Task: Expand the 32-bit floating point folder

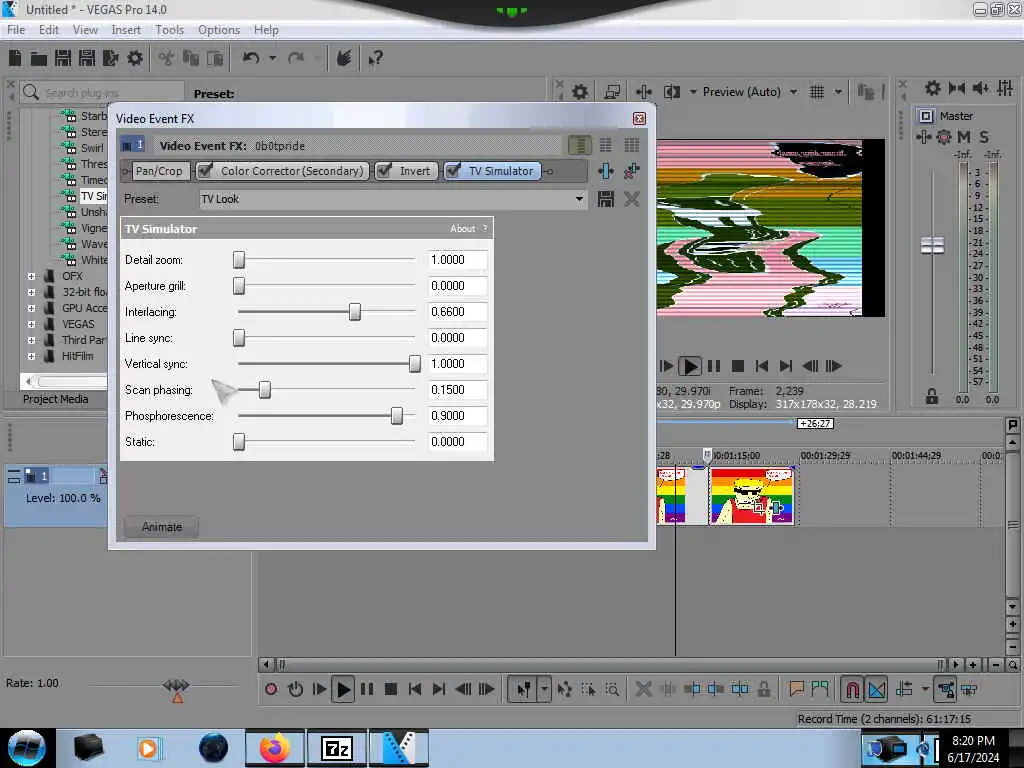Action: point(31,292)
